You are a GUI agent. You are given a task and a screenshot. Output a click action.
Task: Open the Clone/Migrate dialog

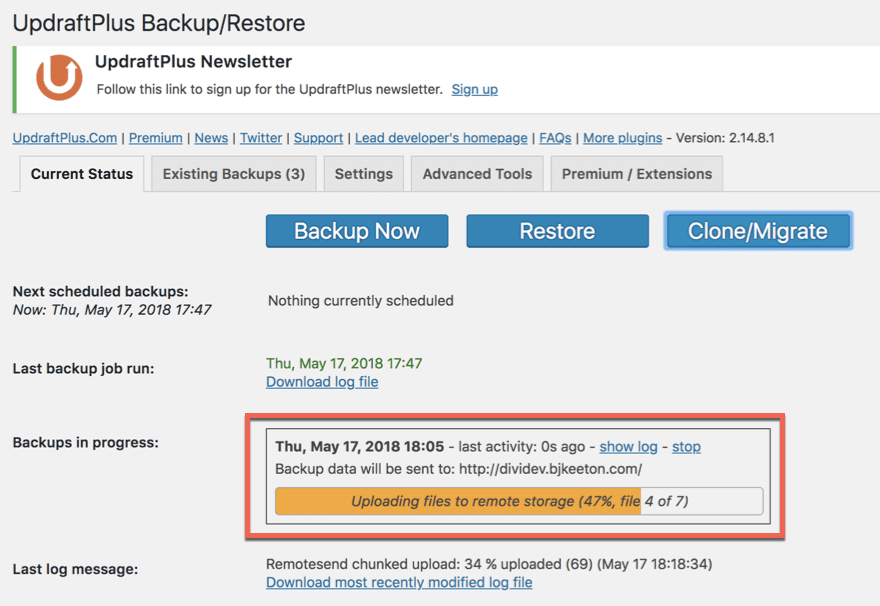tap(758, 230)
